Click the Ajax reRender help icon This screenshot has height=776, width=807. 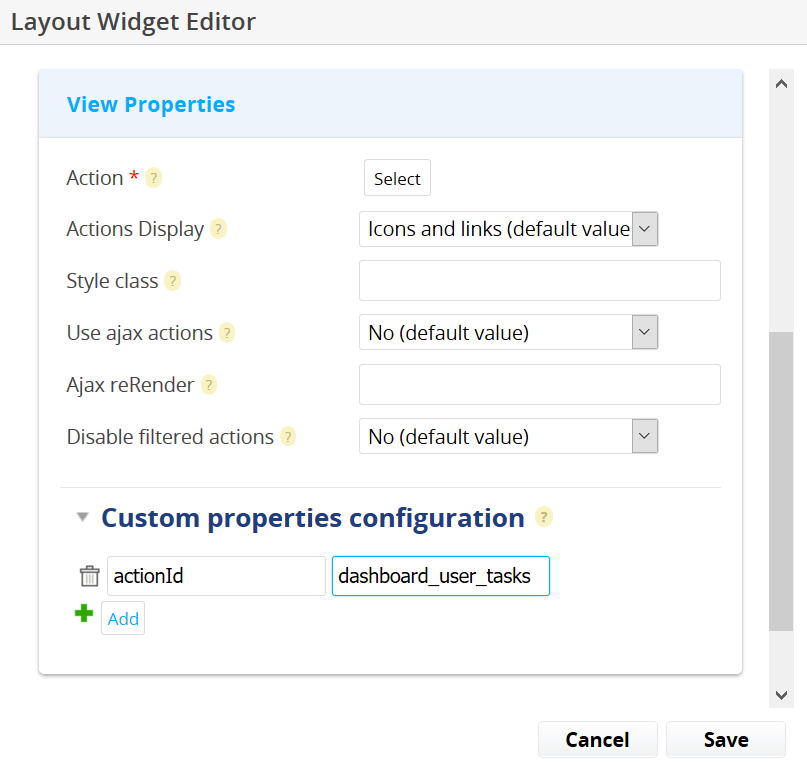[x=208, y=385]
